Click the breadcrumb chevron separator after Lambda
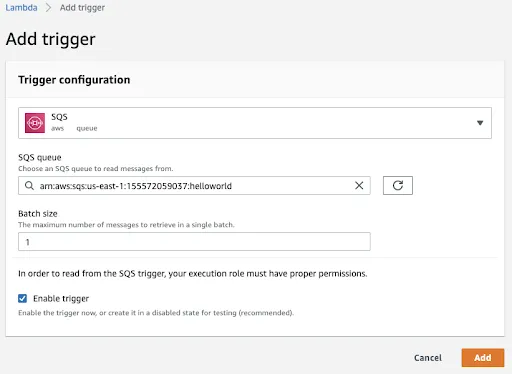512x374 pixels. (x=49, y=8)
